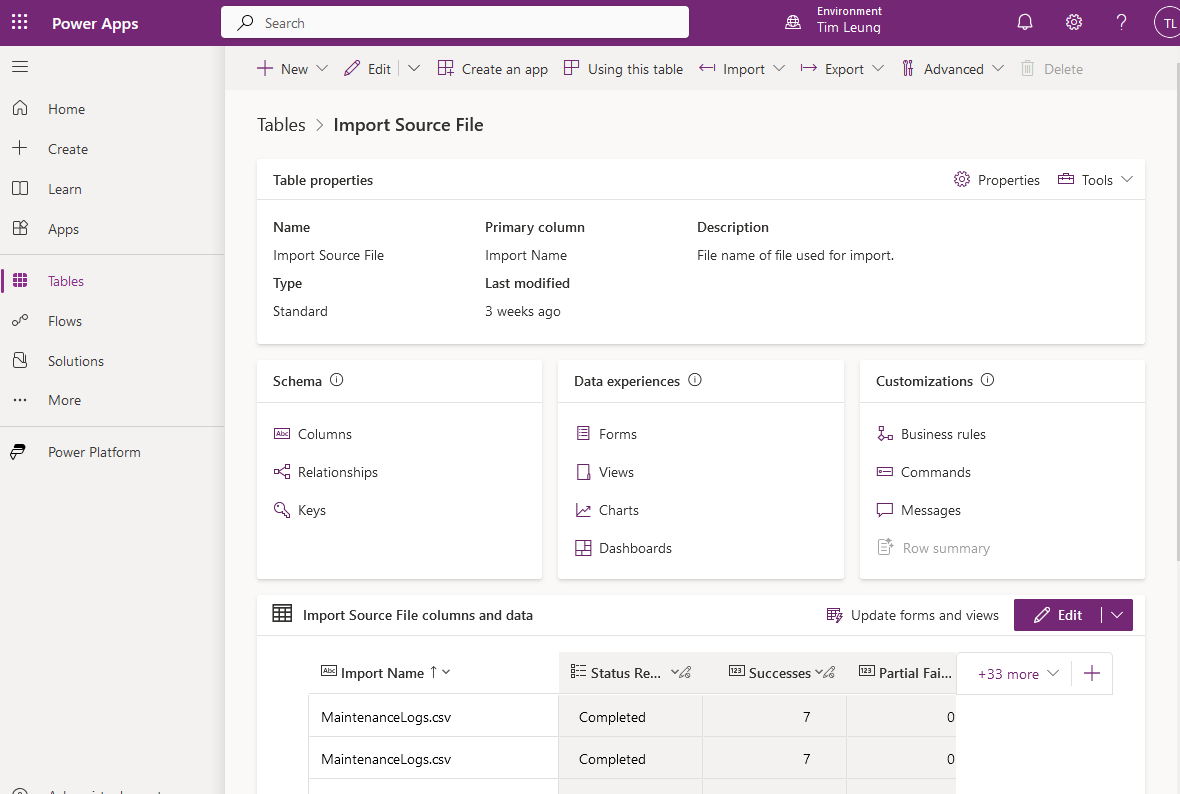The image size is (1180, 794).
Task: Click the Power Platform icon
Action: click(x=18, y=452)
